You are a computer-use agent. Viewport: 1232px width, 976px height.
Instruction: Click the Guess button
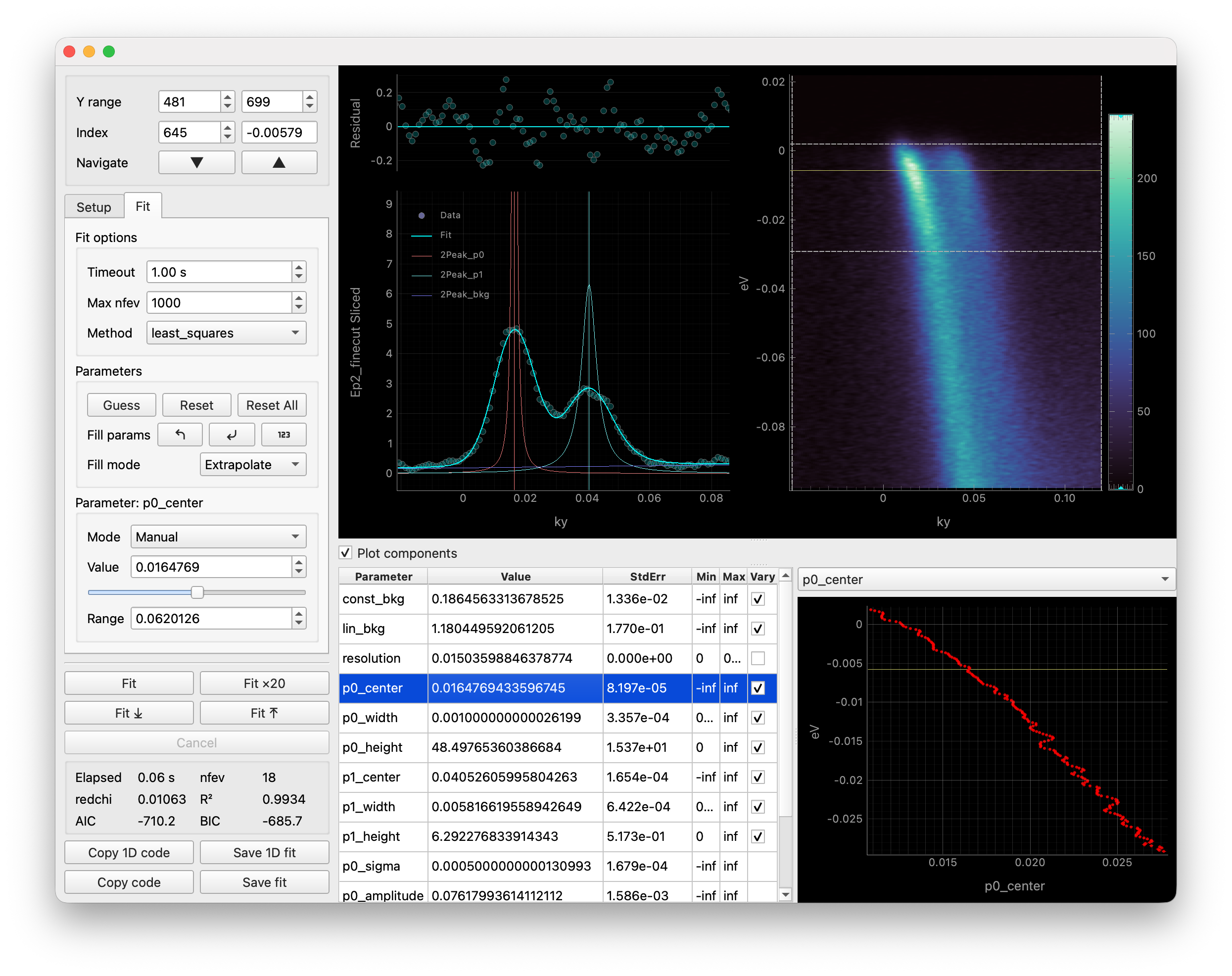[121, 404]
